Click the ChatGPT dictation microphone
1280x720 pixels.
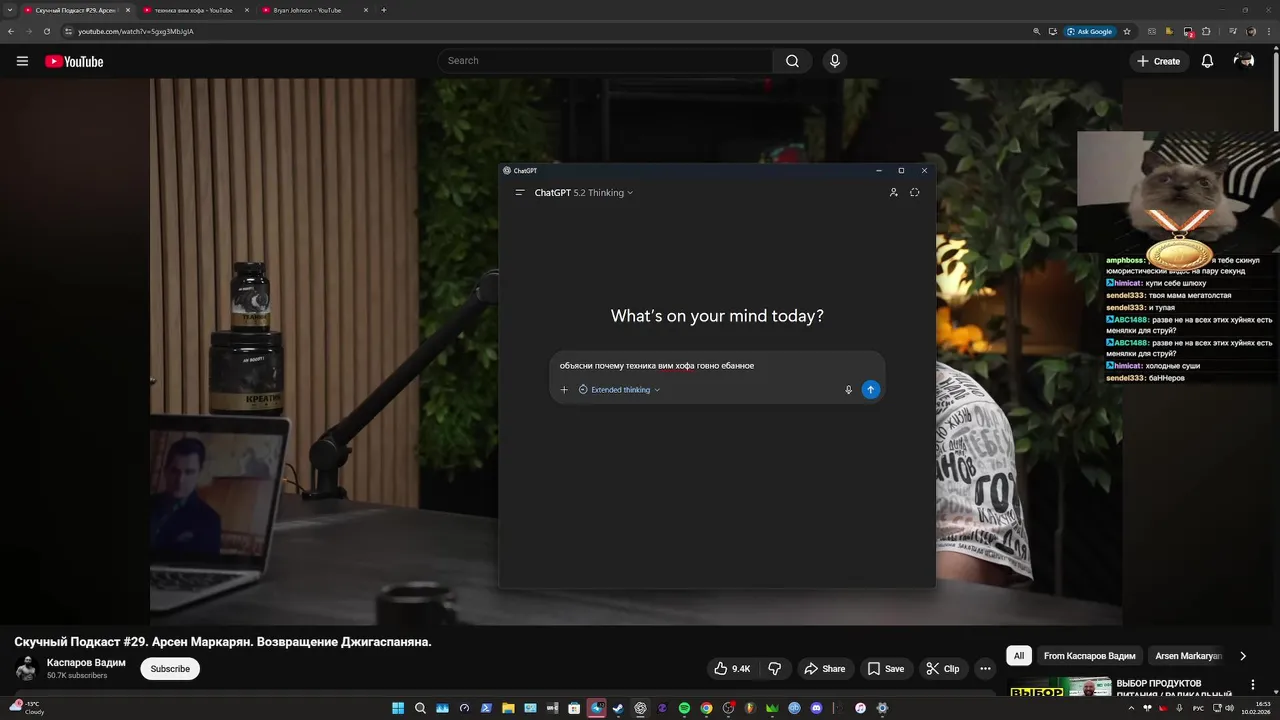pyautogui.click(x=848, y=390)
